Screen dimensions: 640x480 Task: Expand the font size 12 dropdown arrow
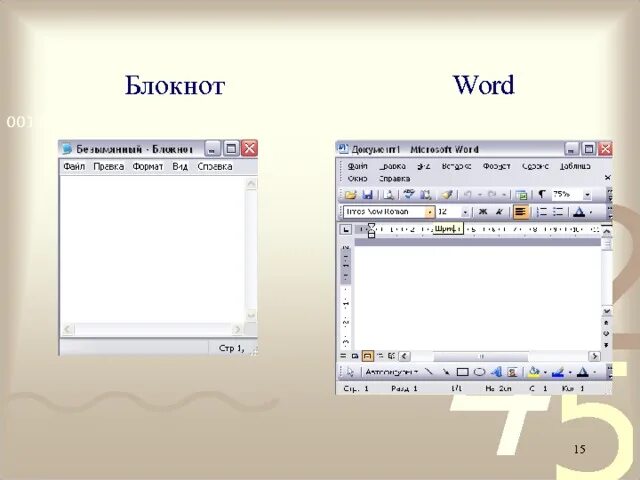pyautogui.click(x=465, y=212)
